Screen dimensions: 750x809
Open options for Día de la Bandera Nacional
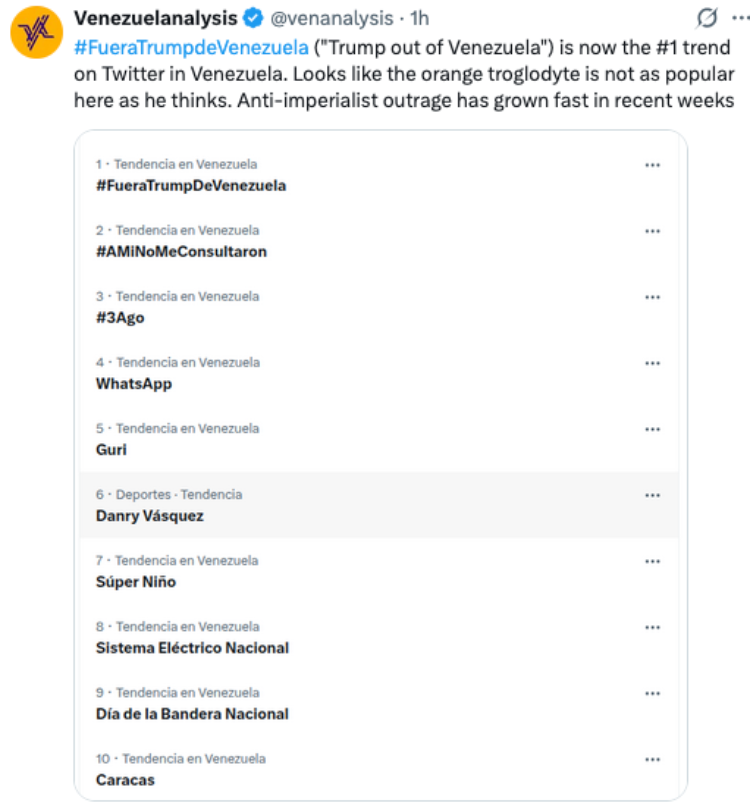click(653, 693)
